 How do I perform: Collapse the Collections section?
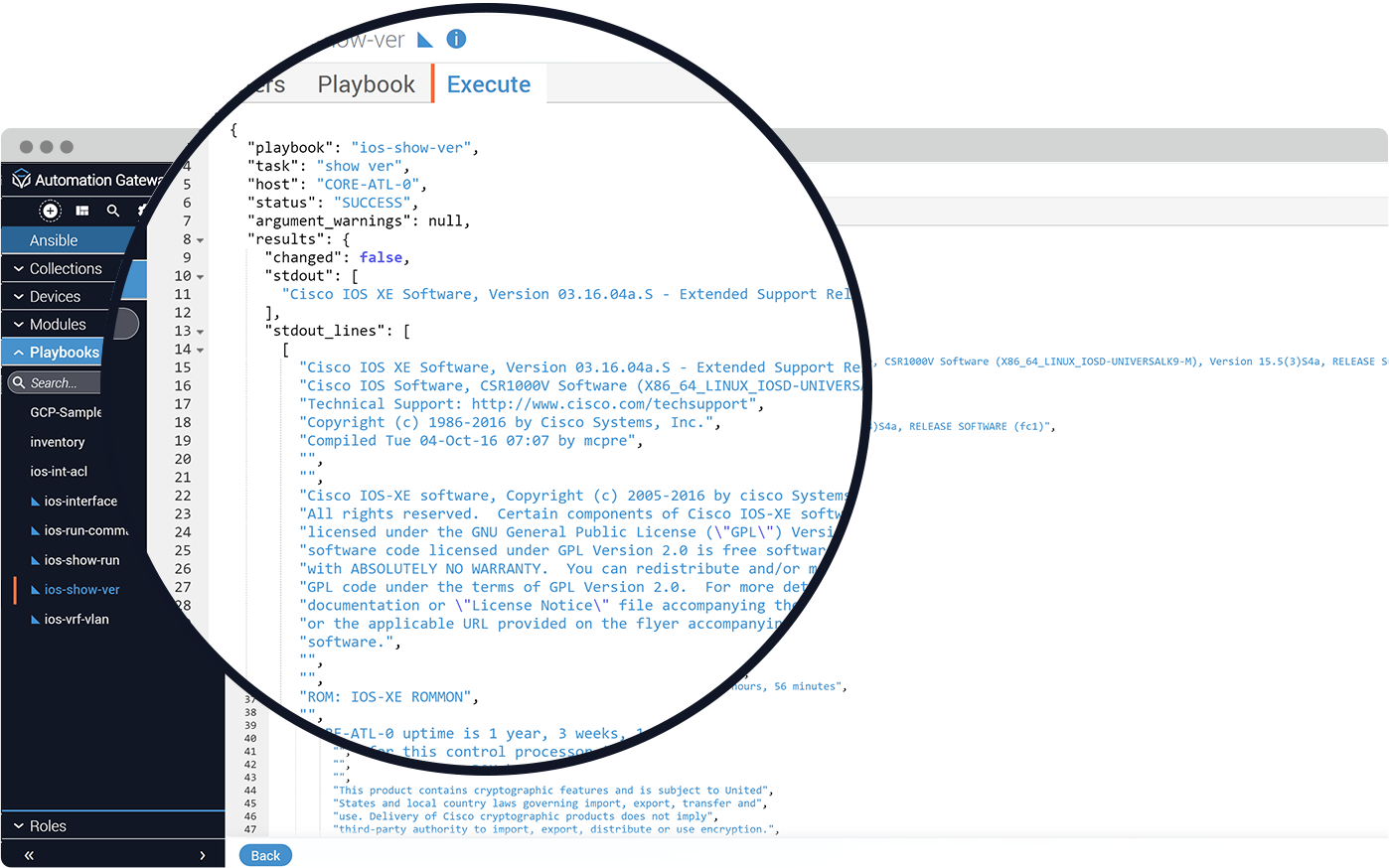coord(17,268)
